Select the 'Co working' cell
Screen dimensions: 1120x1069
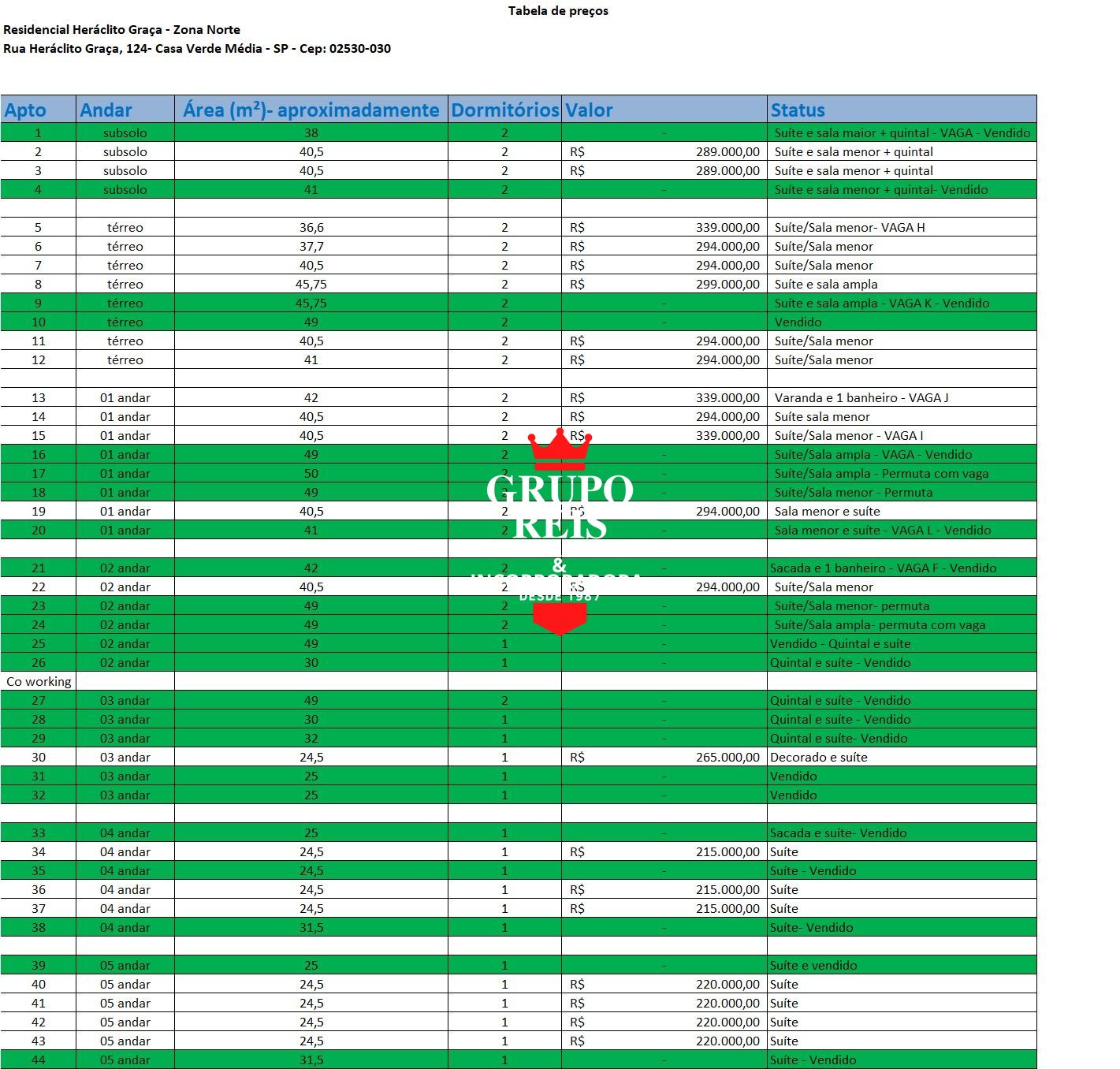pos(39,682)
